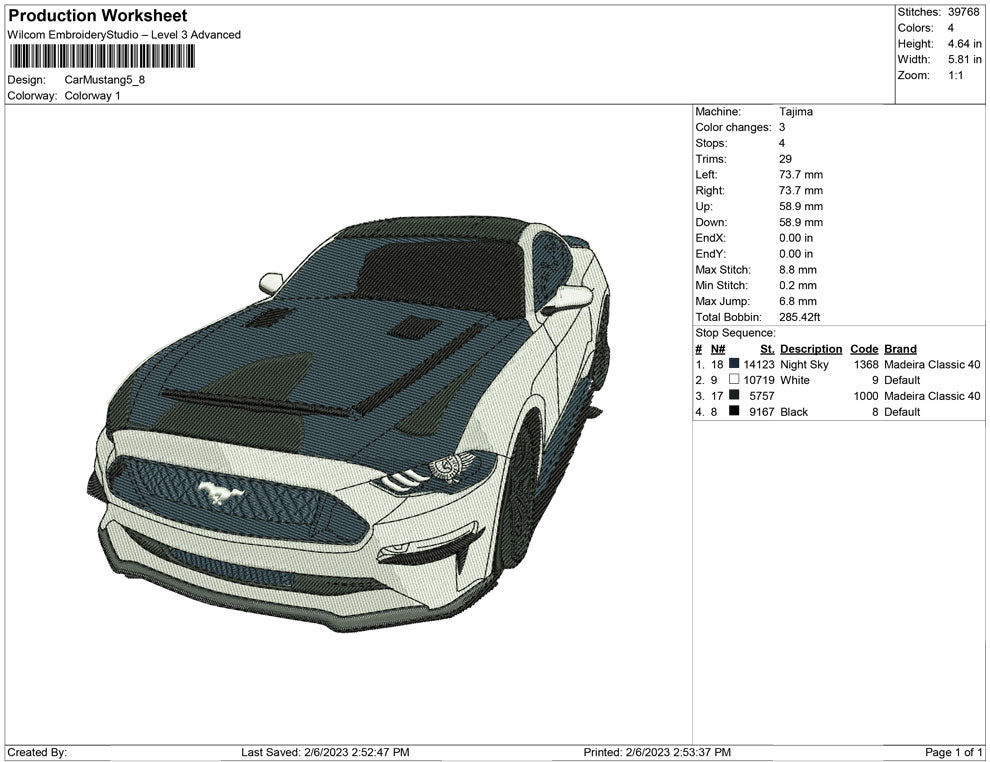The height and width of the screenshot is (762, 990).
Task: Click the Code column header
Action: [x=863, y=349]
